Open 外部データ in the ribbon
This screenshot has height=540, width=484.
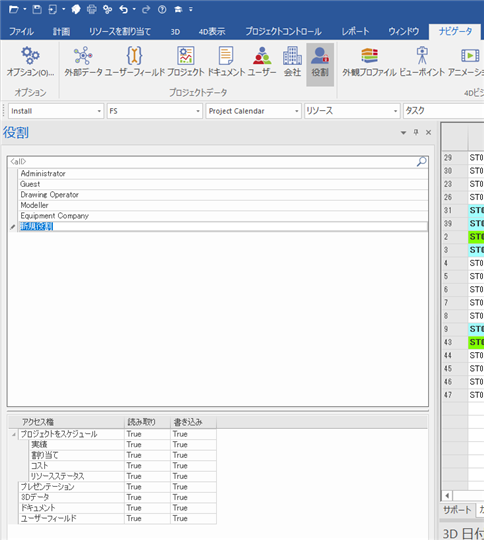pyautogui.click(x=83, y=62)
